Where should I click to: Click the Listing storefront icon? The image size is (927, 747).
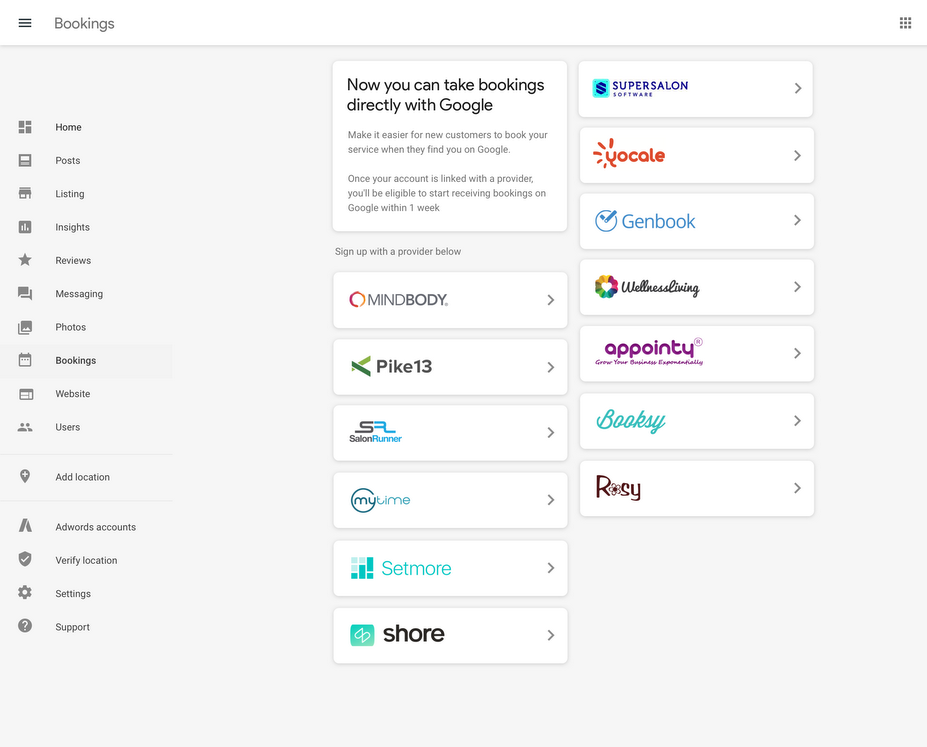[25, 193]
